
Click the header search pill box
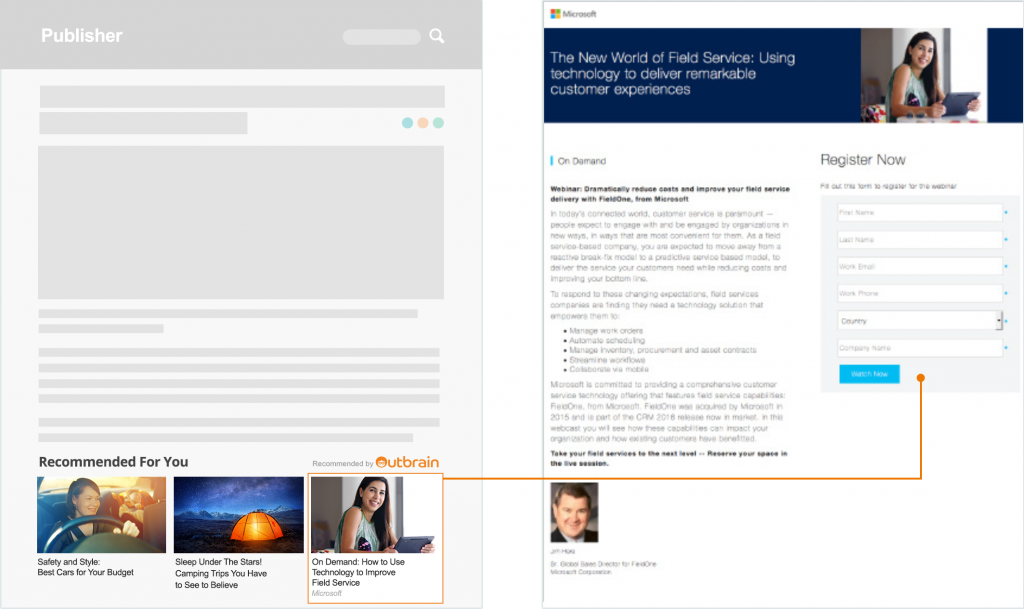point(381,37)
